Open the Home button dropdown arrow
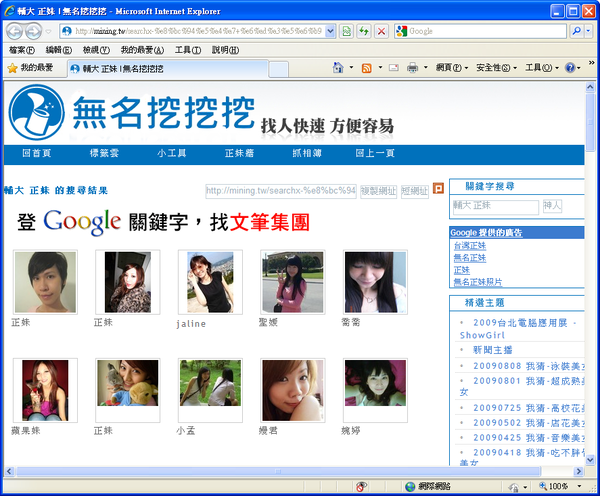This screenshot has height=496, width=600. pyautogui.click(x=351, y=68)
